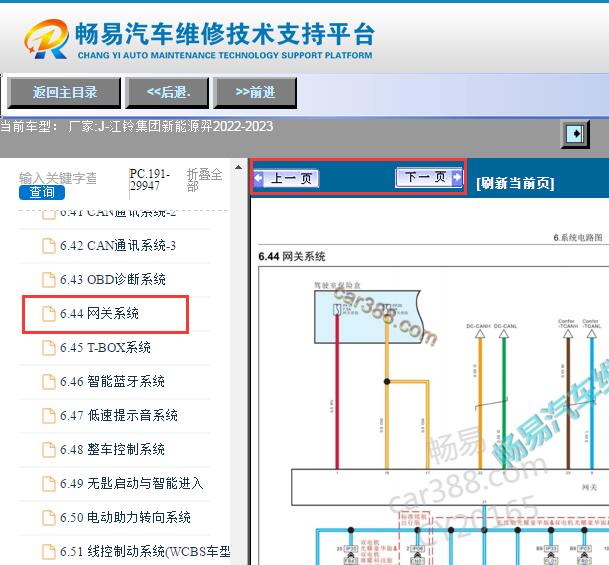Click document icon beside 6.51 线控制动系统
This screenshot has width=609, height=565.
49,551
